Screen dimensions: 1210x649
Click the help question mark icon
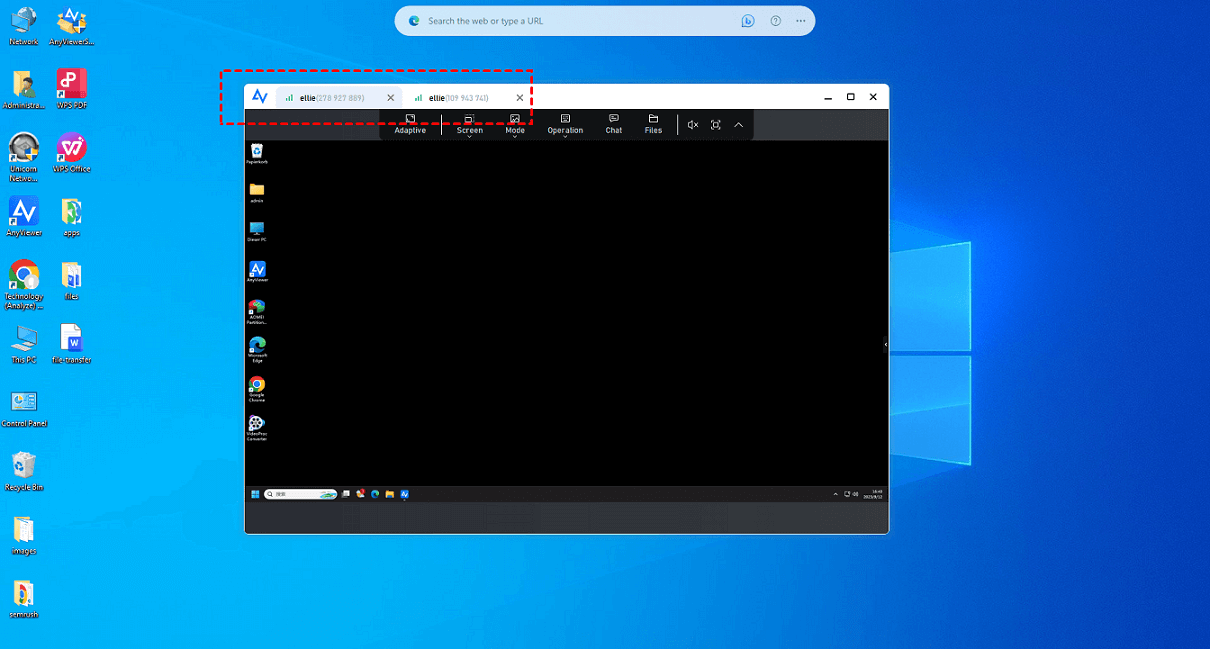pos(775,21)
